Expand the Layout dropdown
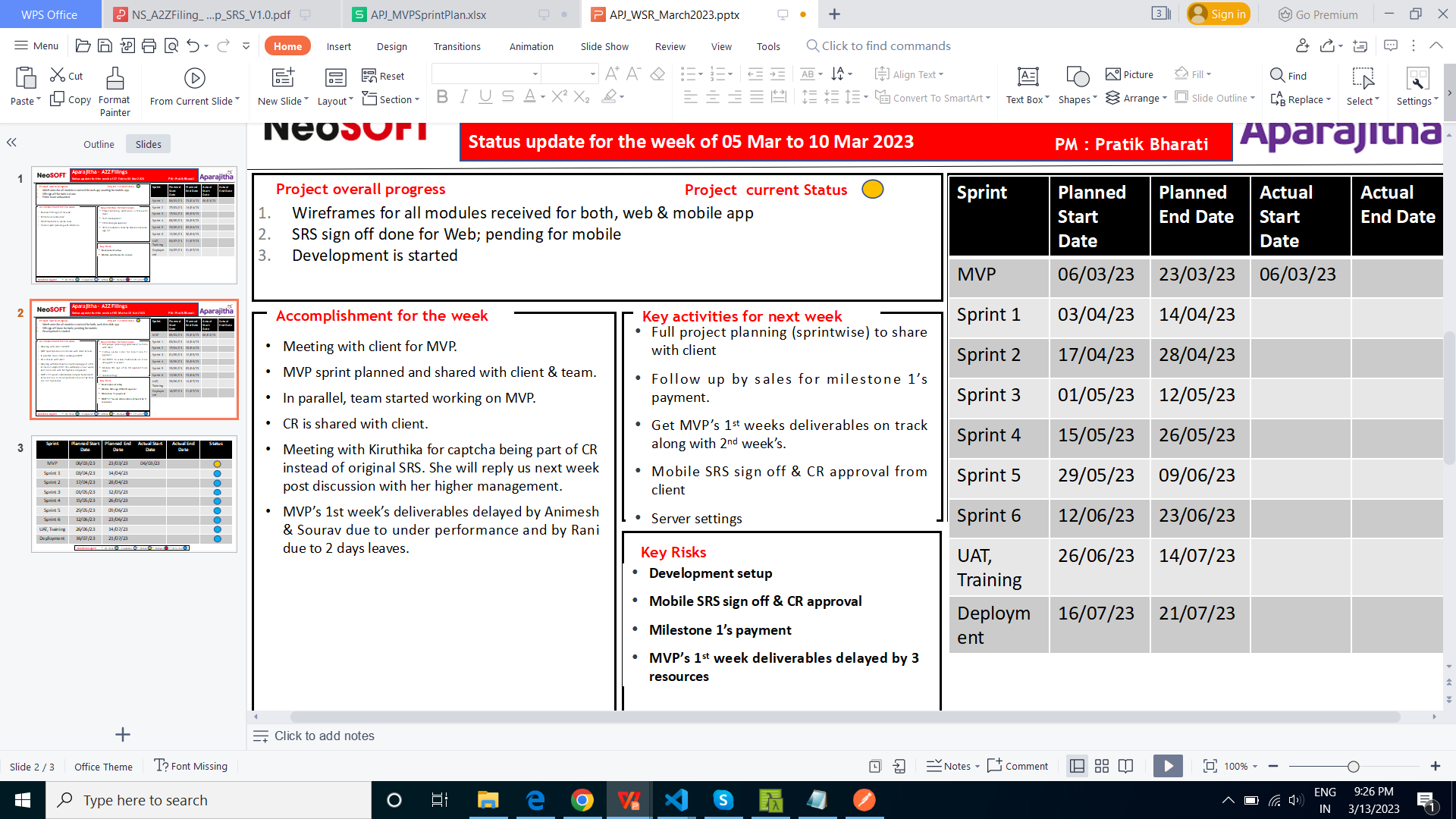The height and width of the screenshot is (819, 1456). 334,101
